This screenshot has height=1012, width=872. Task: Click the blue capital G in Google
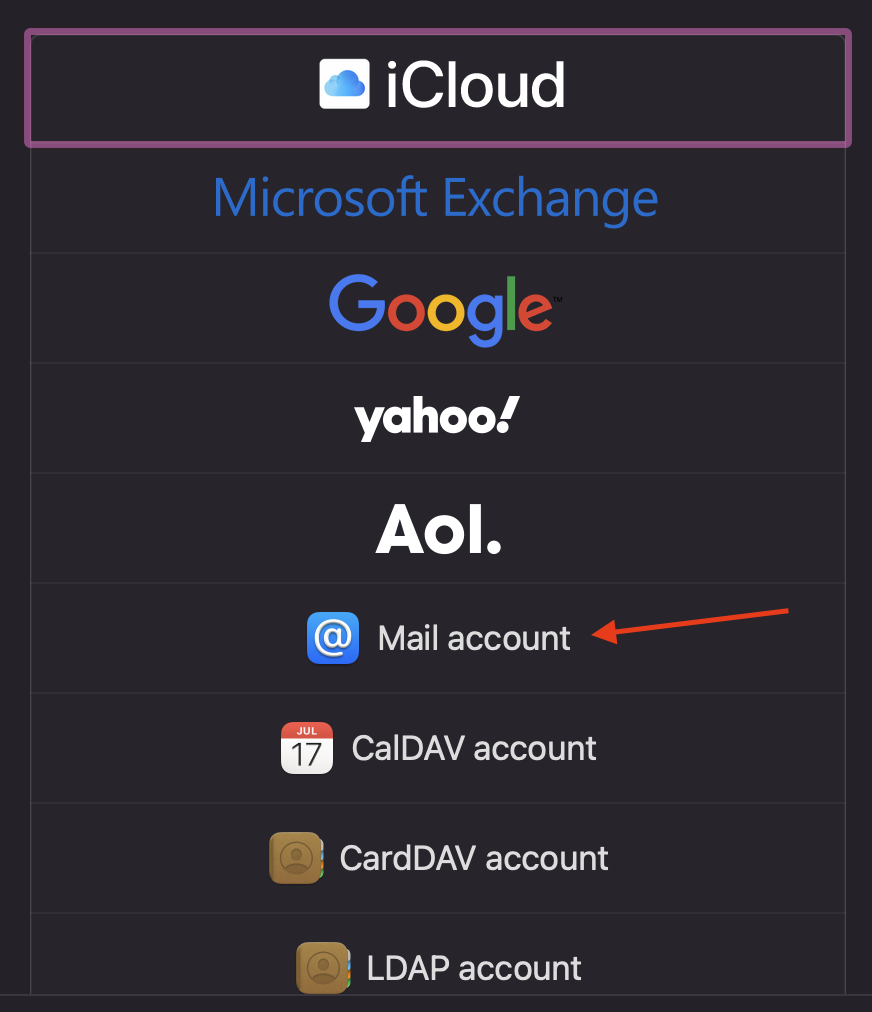(356, 303)
